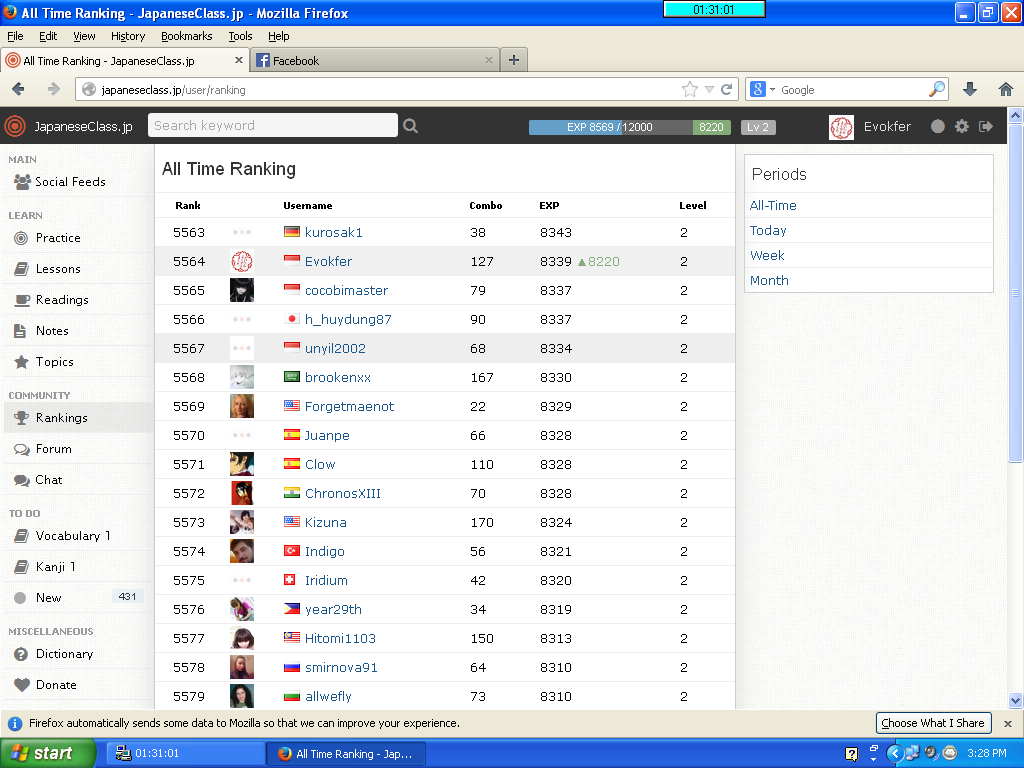Open a new tab with plus button
The image size is (1024, 768).
pos(513,60)
